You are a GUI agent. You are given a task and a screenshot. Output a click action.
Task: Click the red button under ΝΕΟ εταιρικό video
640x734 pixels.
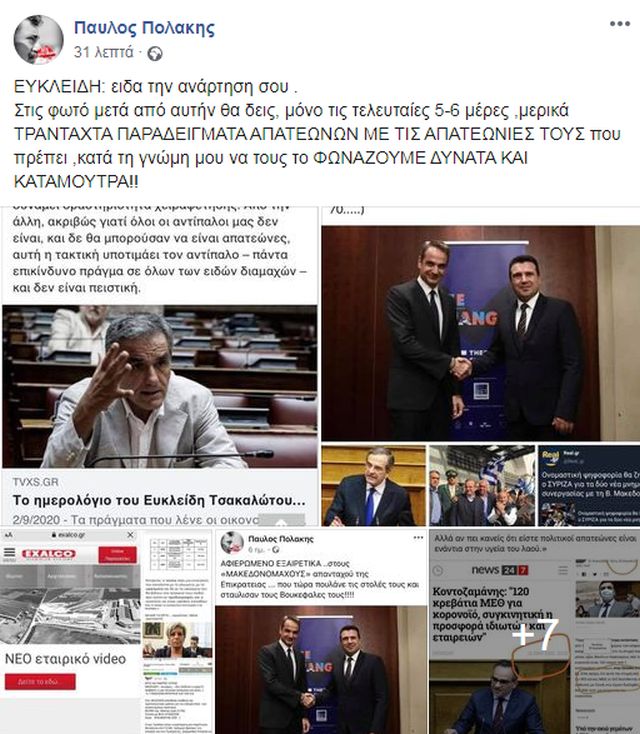pos(40,682)
